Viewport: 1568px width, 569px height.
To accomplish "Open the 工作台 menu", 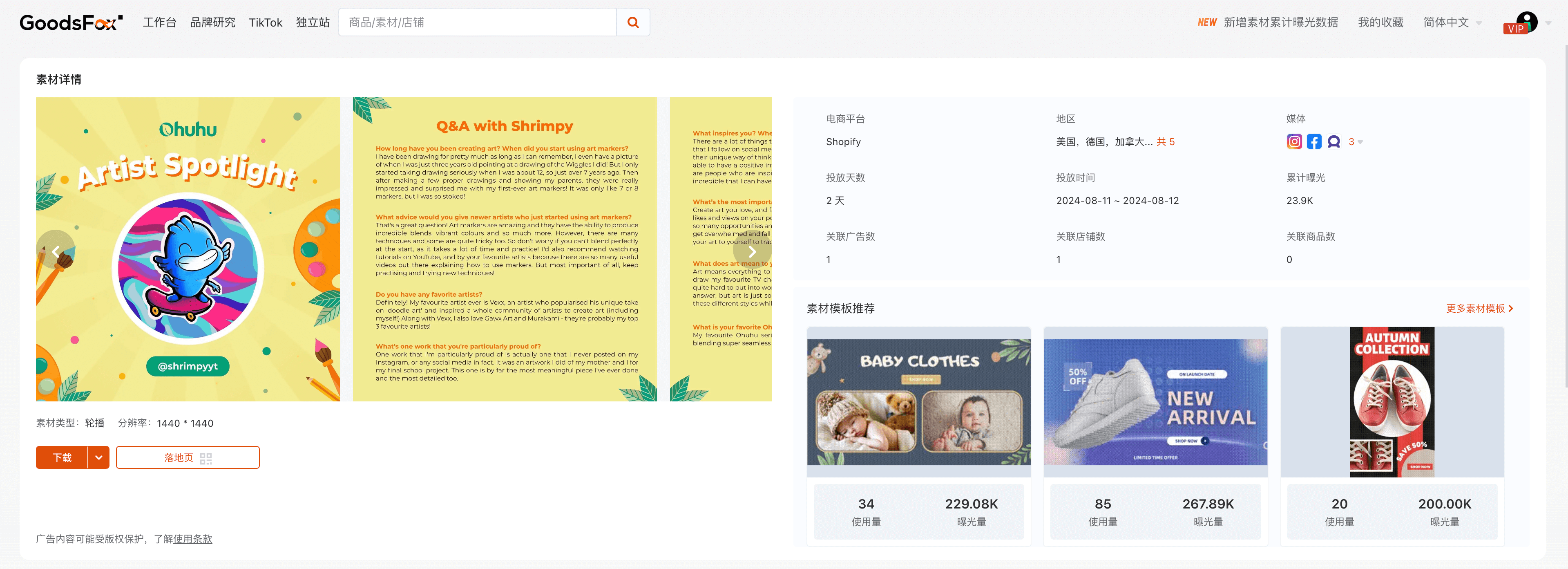I will click(x=159, y=22).
